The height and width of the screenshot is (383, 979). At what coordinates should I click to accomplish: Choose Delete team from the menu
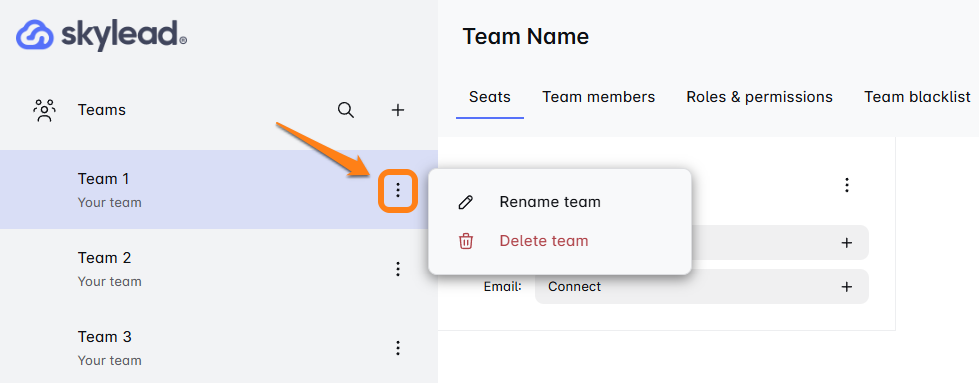(x=544, y=241)
